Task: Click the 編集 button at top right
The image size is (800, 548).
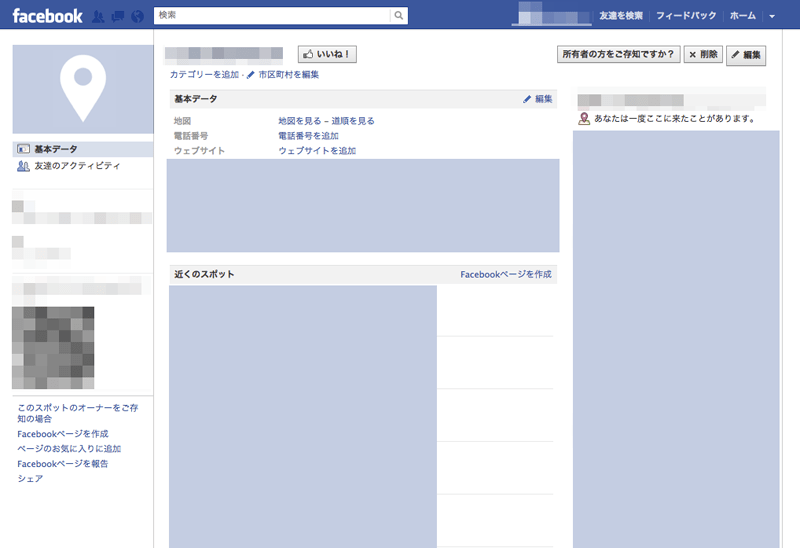Action: [x=746, y=55]
